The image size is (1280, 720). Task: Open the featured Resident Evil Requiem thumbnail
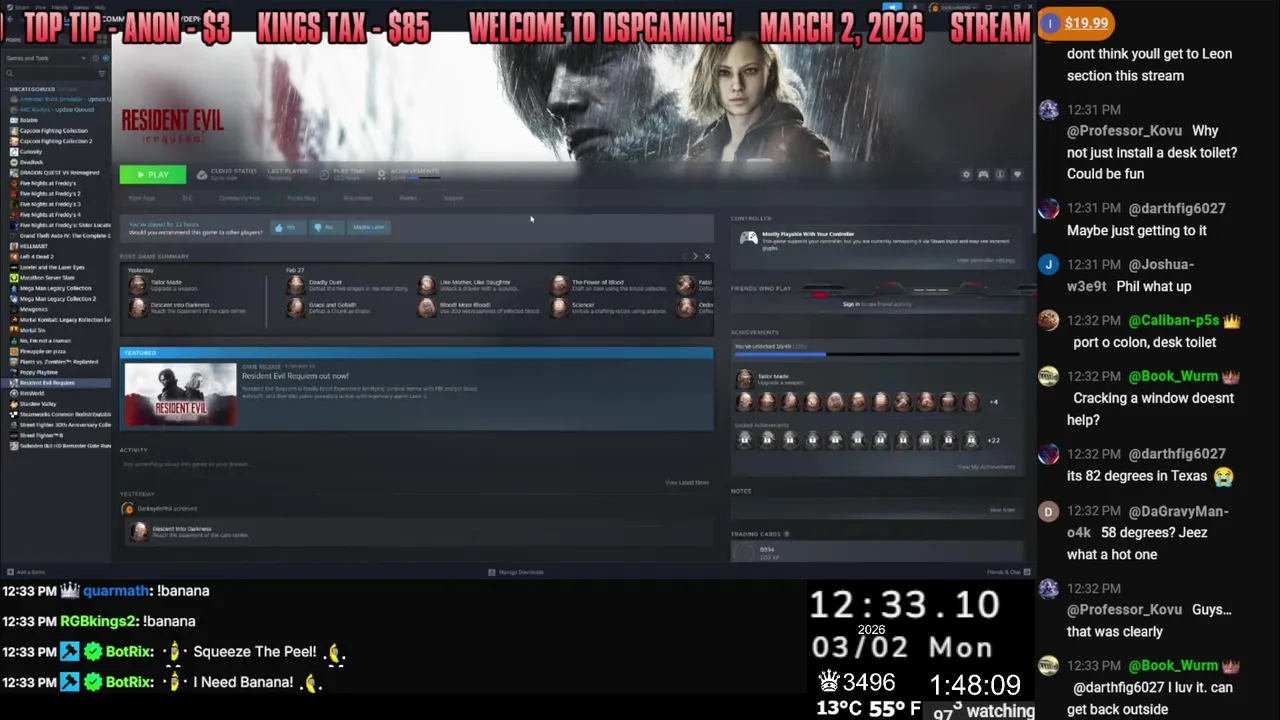tap(181, 395)
